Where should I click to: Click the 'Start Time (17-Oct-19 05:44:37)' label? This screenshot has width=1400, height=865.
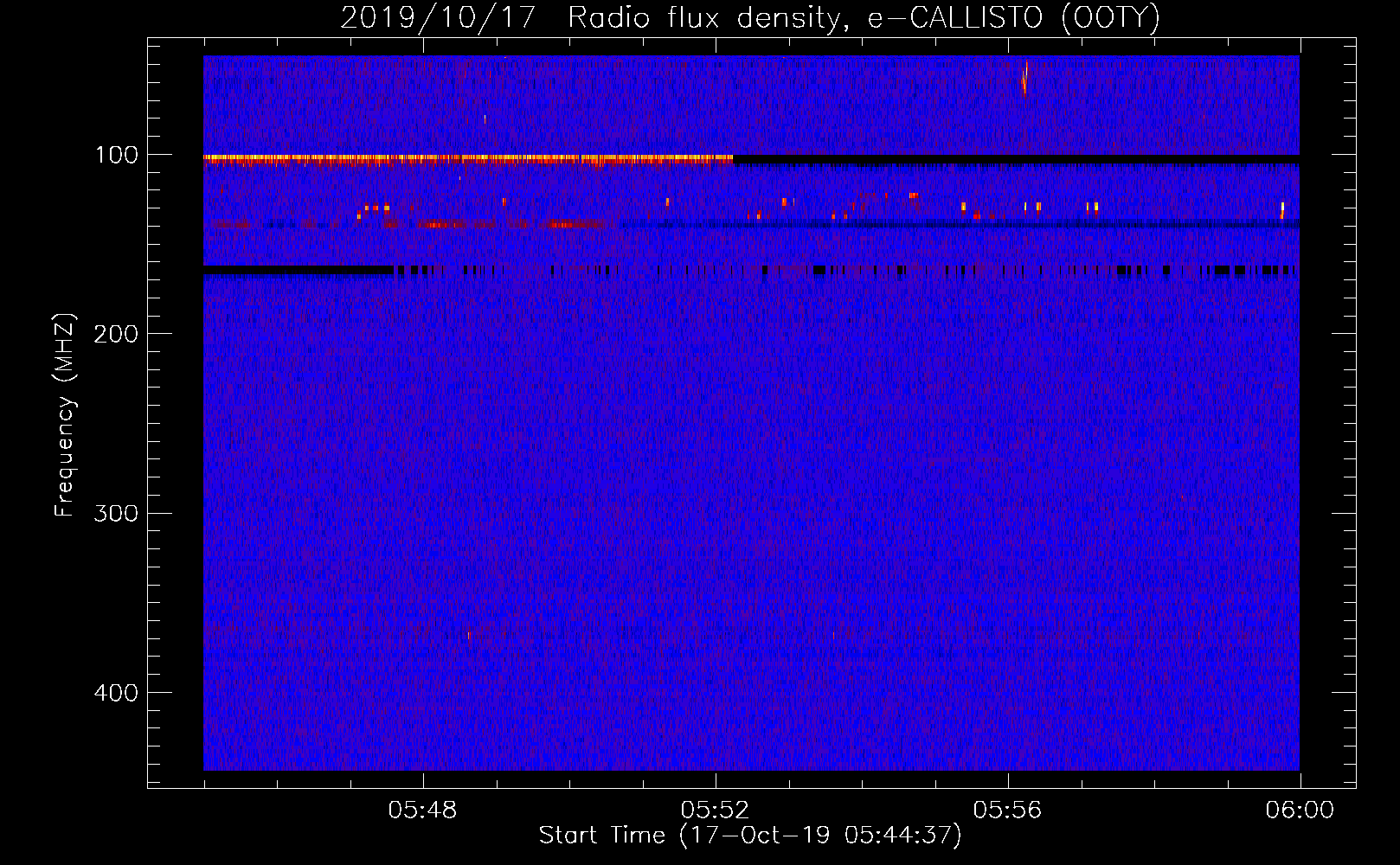(750, 836)
